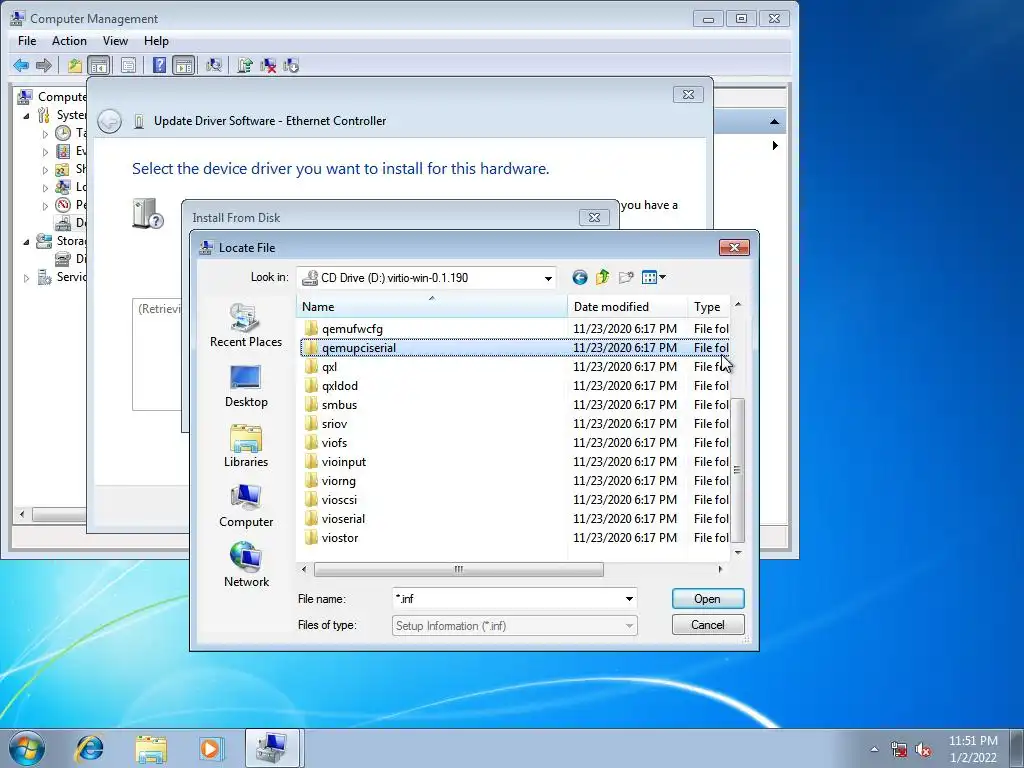Open Action menu in Computer Management

69,40
